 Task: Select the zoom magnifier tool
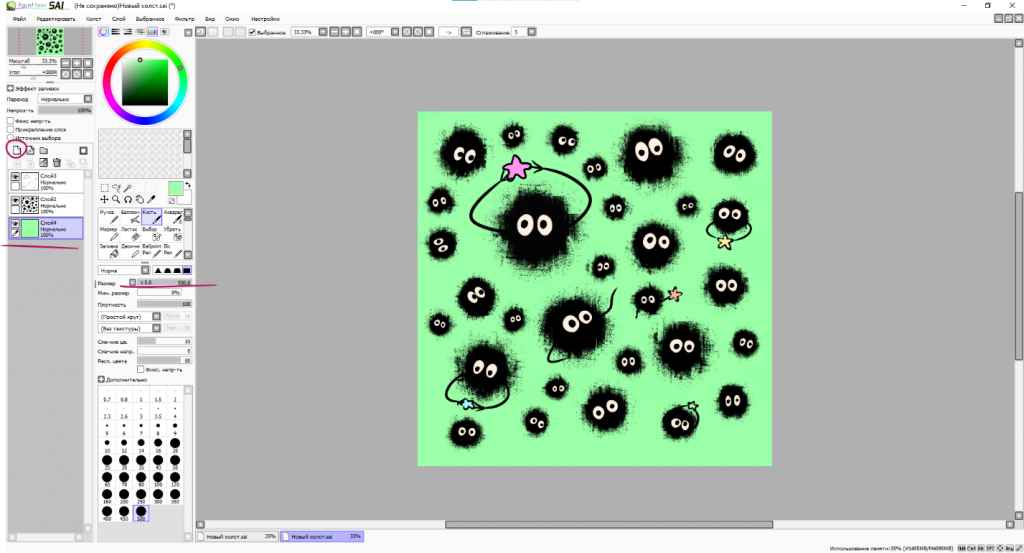coord(116,199)
